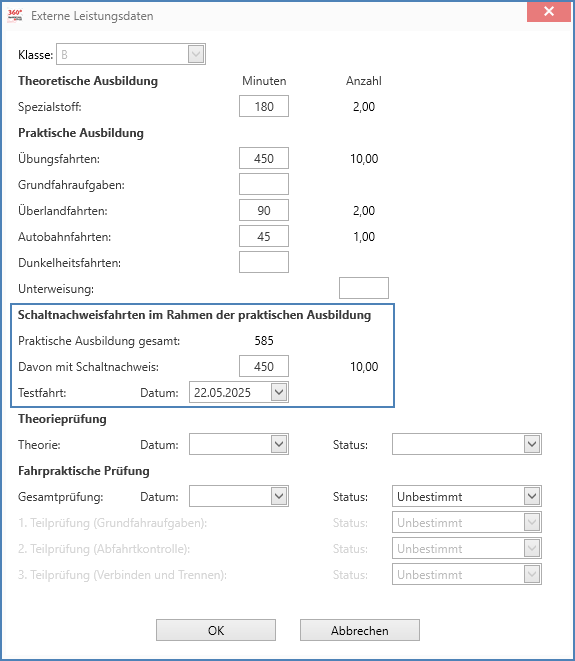Click the empty Dunkelheitsfahrten minutes field
This screenshot has height=661, width=575.
click(264, 262)
